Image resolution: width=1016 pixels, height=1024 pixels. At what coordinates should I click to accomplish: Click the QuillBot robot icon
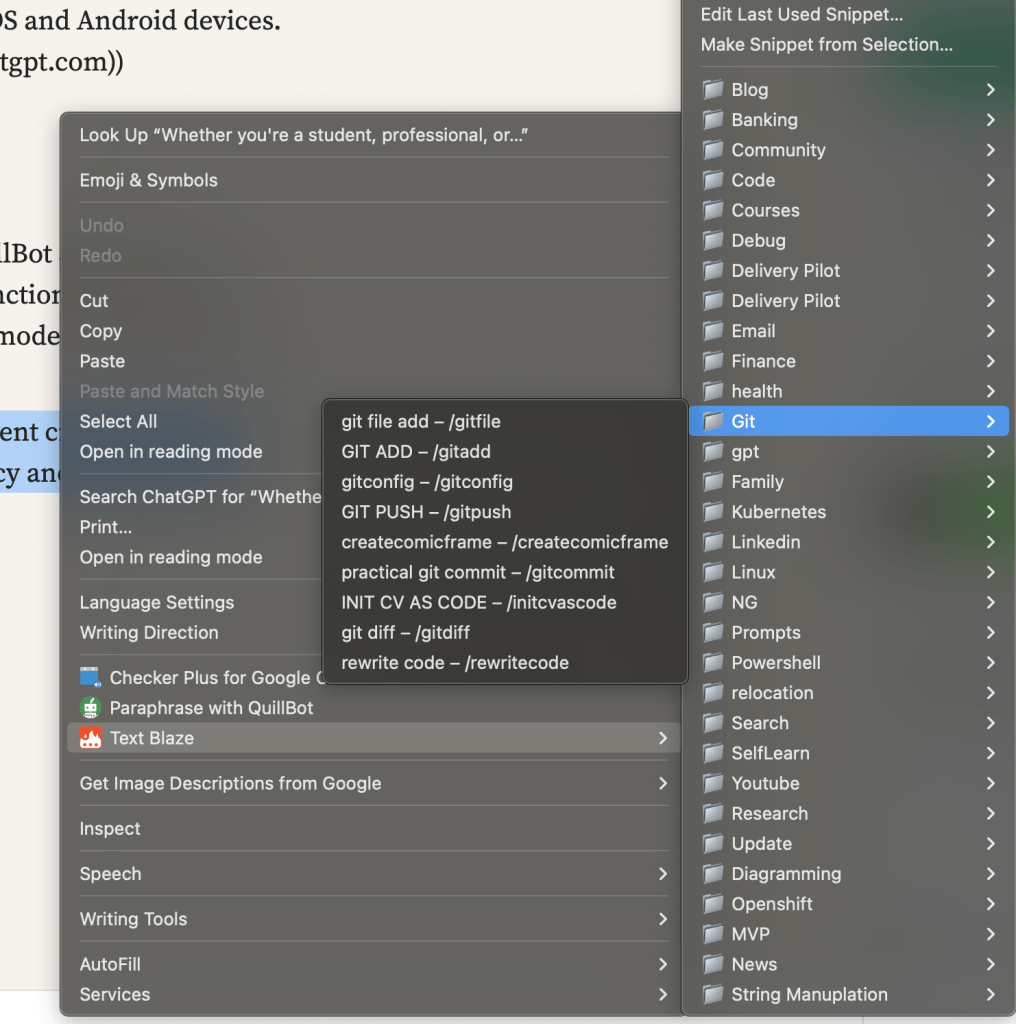(90, 708)
